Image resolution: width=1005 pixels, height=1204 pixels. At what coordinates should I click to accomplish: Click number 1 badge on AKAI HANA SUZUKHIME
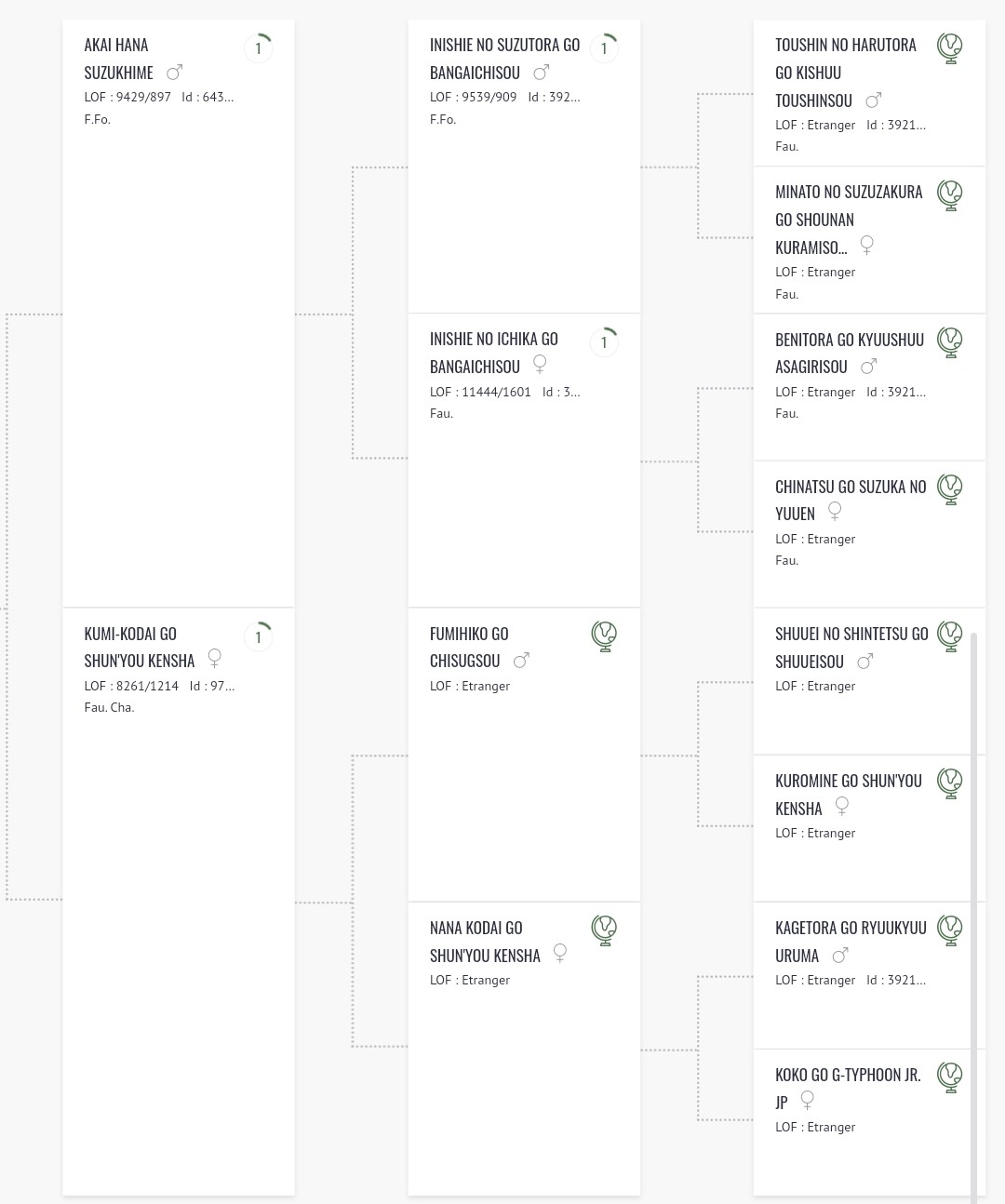258,48
